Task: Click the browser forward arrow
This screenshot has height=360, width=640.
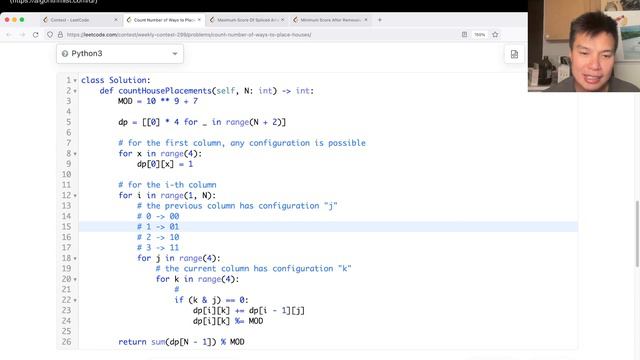Action: 22,35
